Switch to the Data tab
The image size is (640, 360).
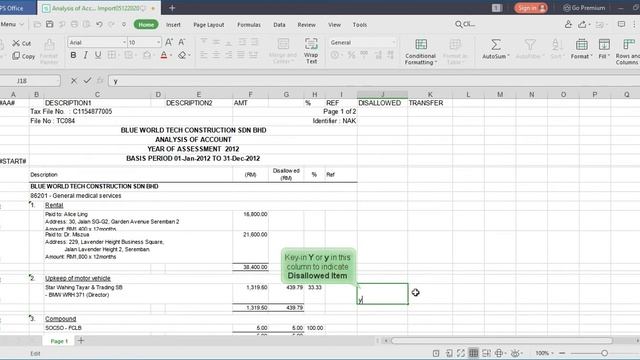pos(279,25)
